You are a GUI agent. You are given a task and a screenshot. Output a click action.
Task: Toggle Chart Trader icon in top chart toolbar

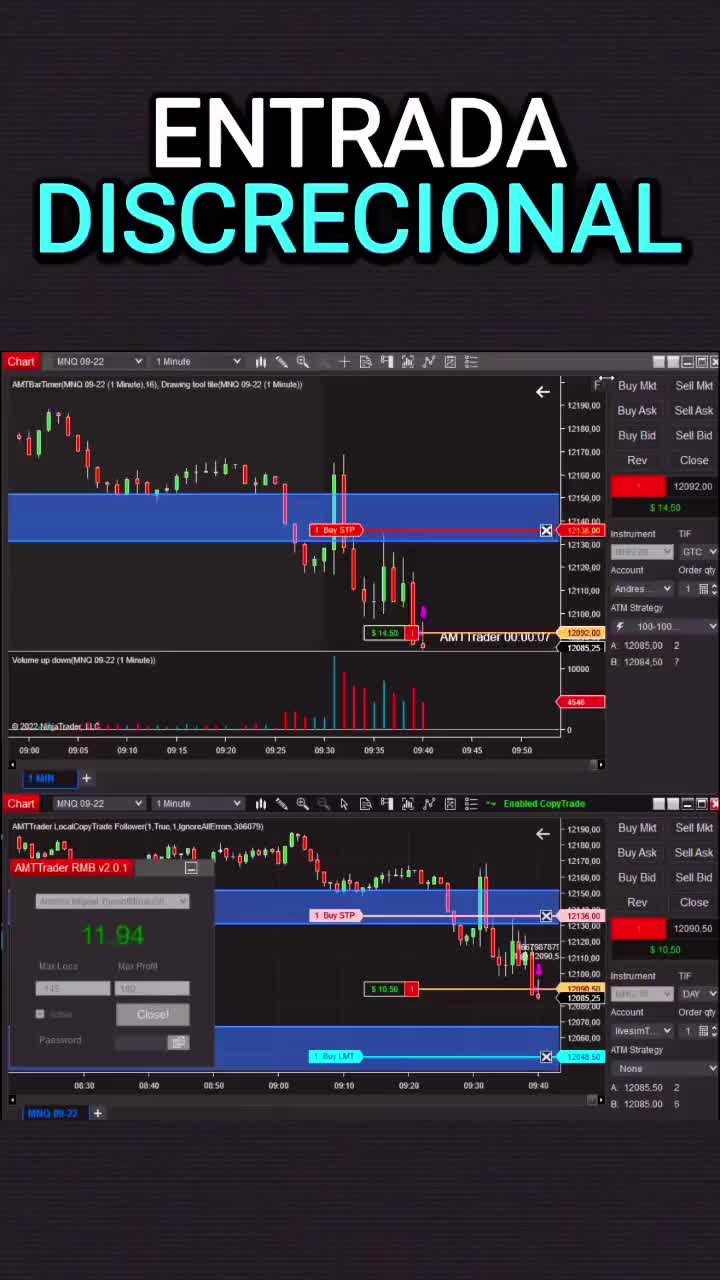(387, 362)
